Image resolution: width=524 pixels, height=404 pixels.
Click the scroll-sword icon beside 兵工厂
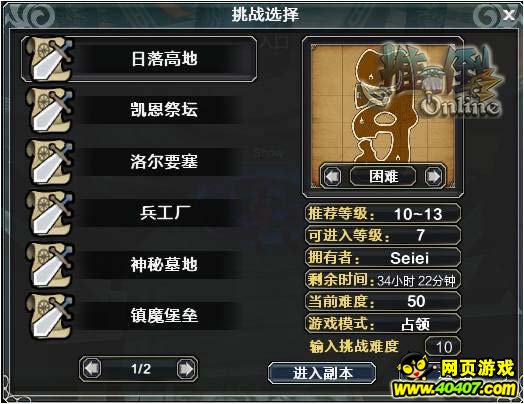[x=50, y=213]
